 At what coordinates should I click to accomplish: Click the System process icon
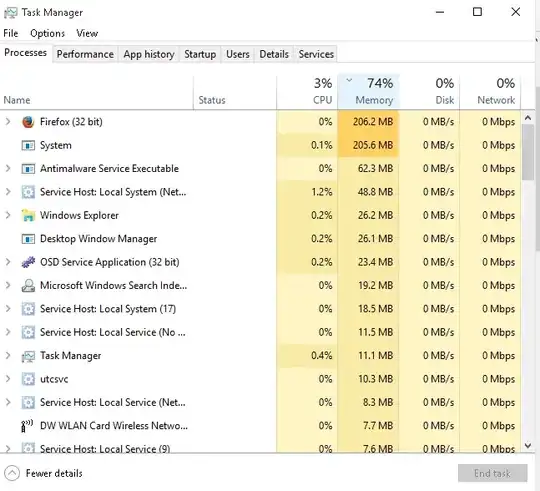click(x=28, y=145)
